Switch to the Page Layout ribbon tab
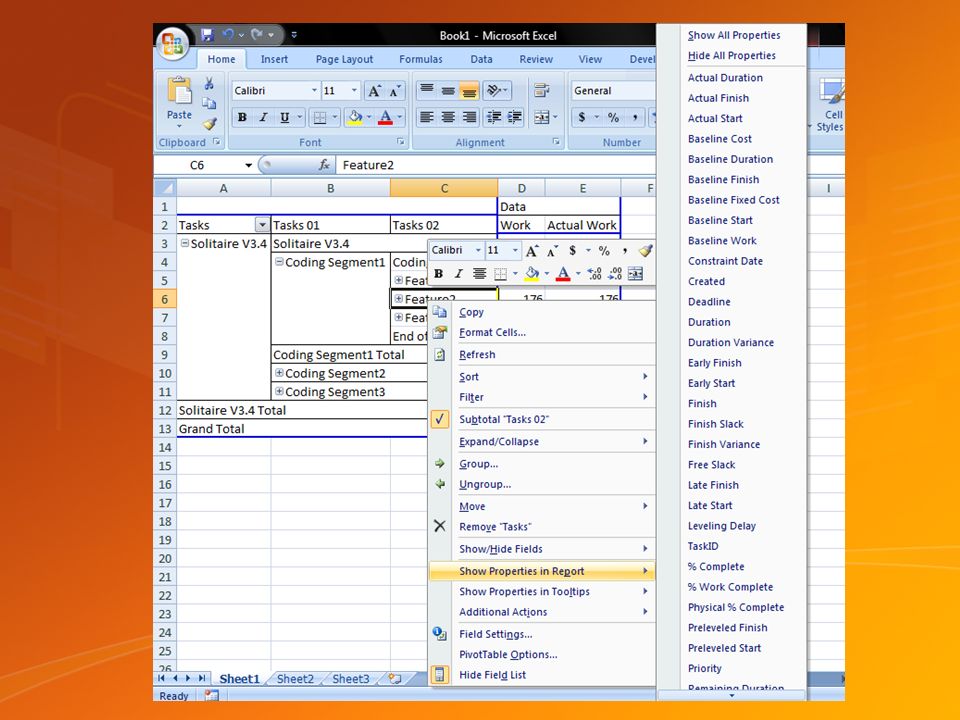 344,59
